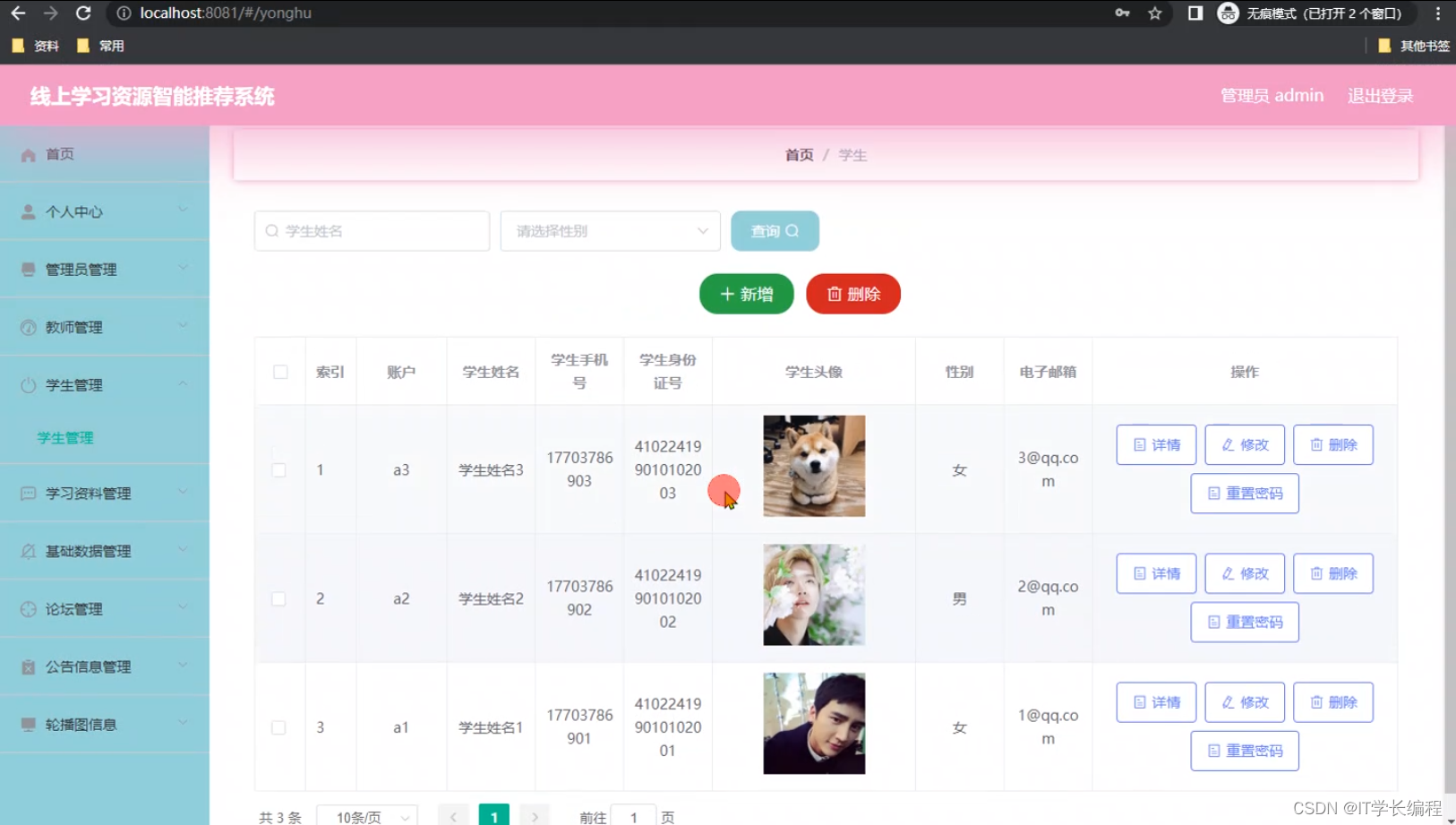Click 退出登录 in the top bar
Image resolution: width=1456 pixels, height=825 pixels.
pos(1379,95)
